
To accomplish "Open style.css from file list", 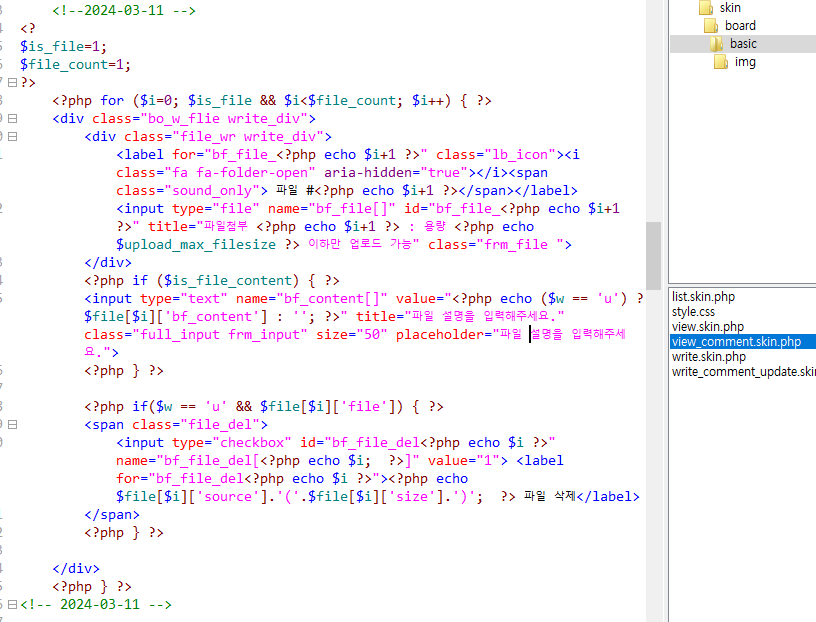I will [x=692, y=312].
